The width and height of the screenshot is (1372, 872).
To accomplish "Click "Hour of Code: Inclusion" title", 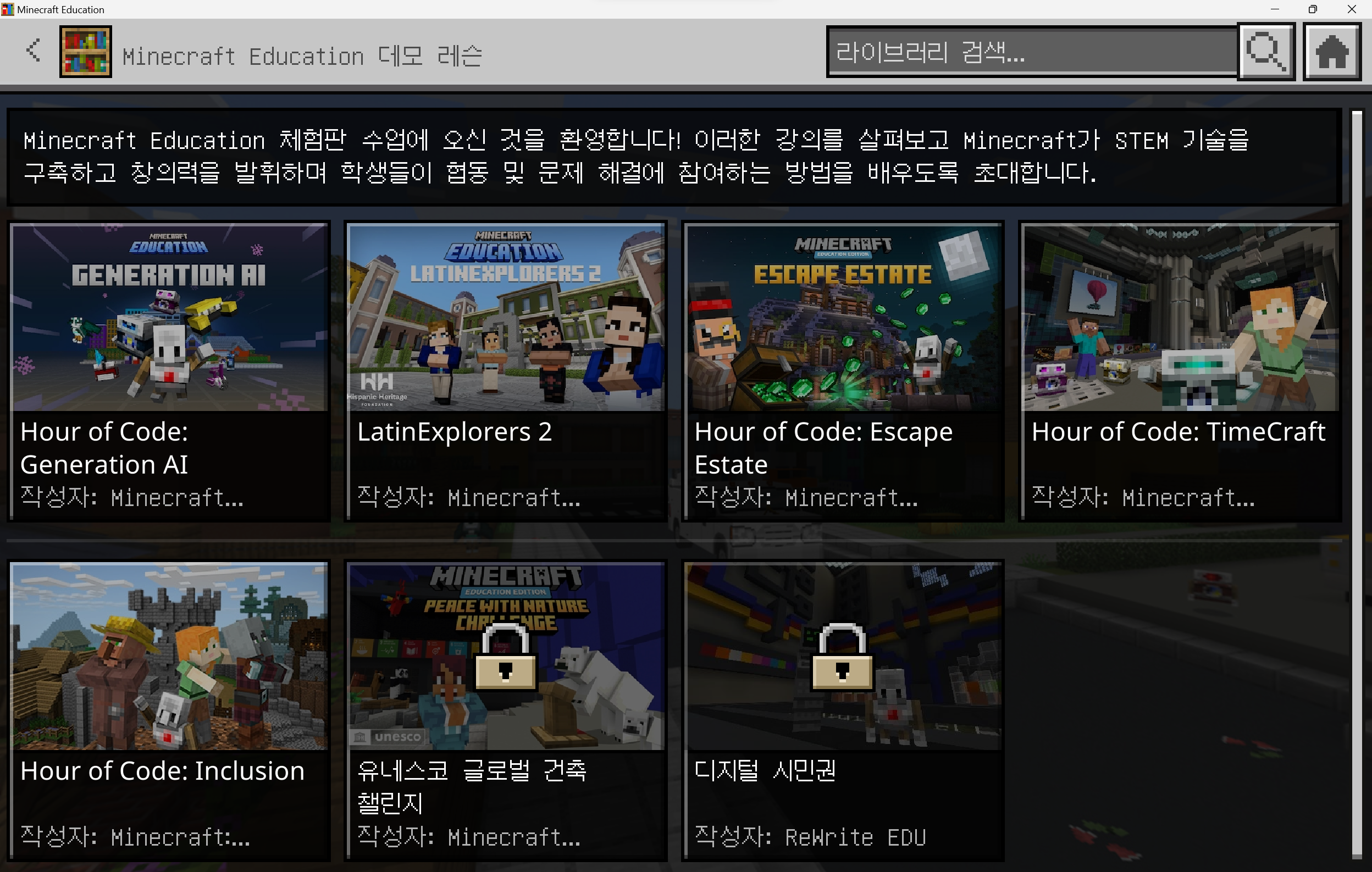I will click(162, 770).
